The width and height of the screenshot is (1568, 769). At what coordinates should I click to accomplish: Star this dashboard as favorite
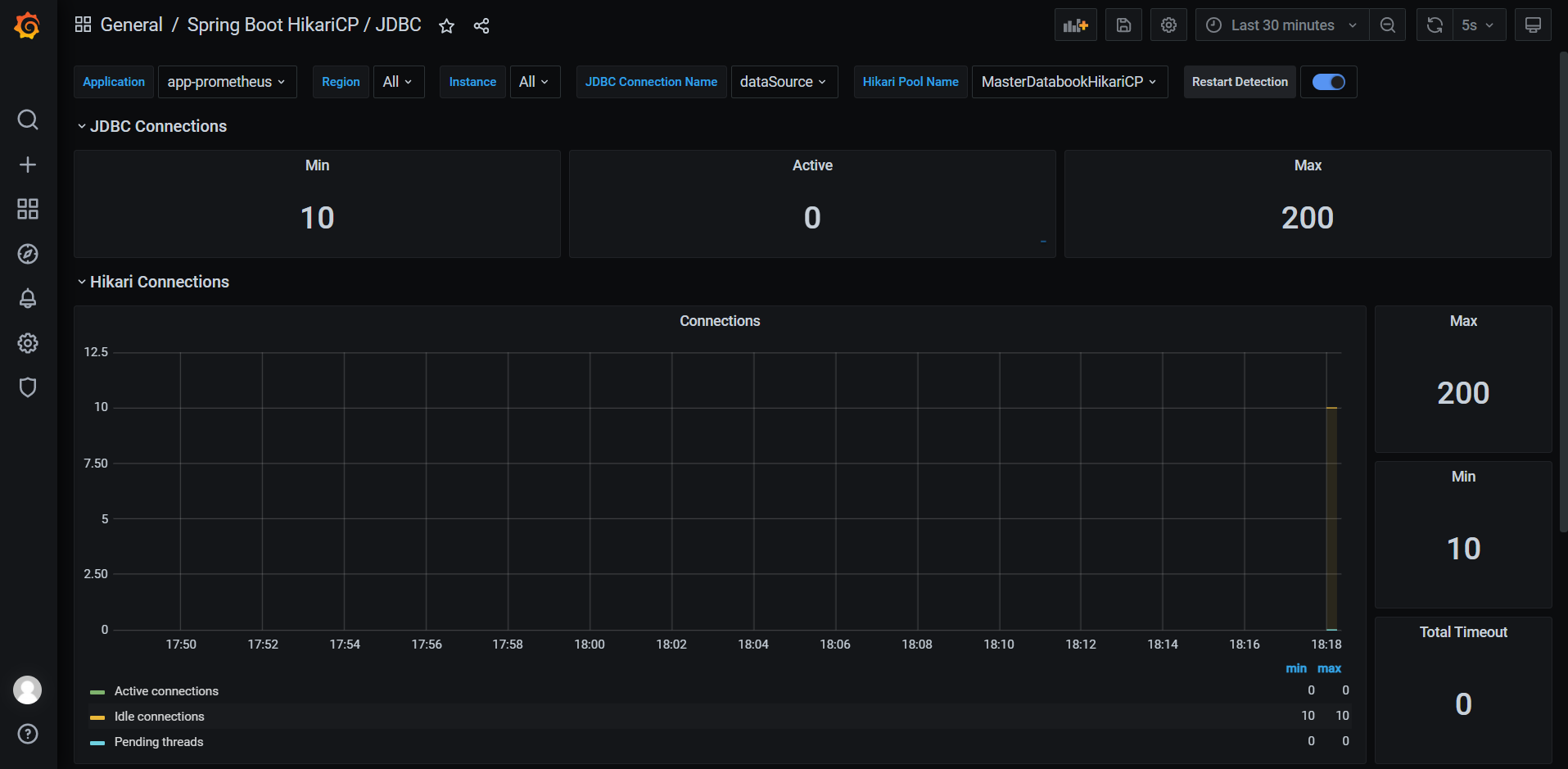coord(446,26)
